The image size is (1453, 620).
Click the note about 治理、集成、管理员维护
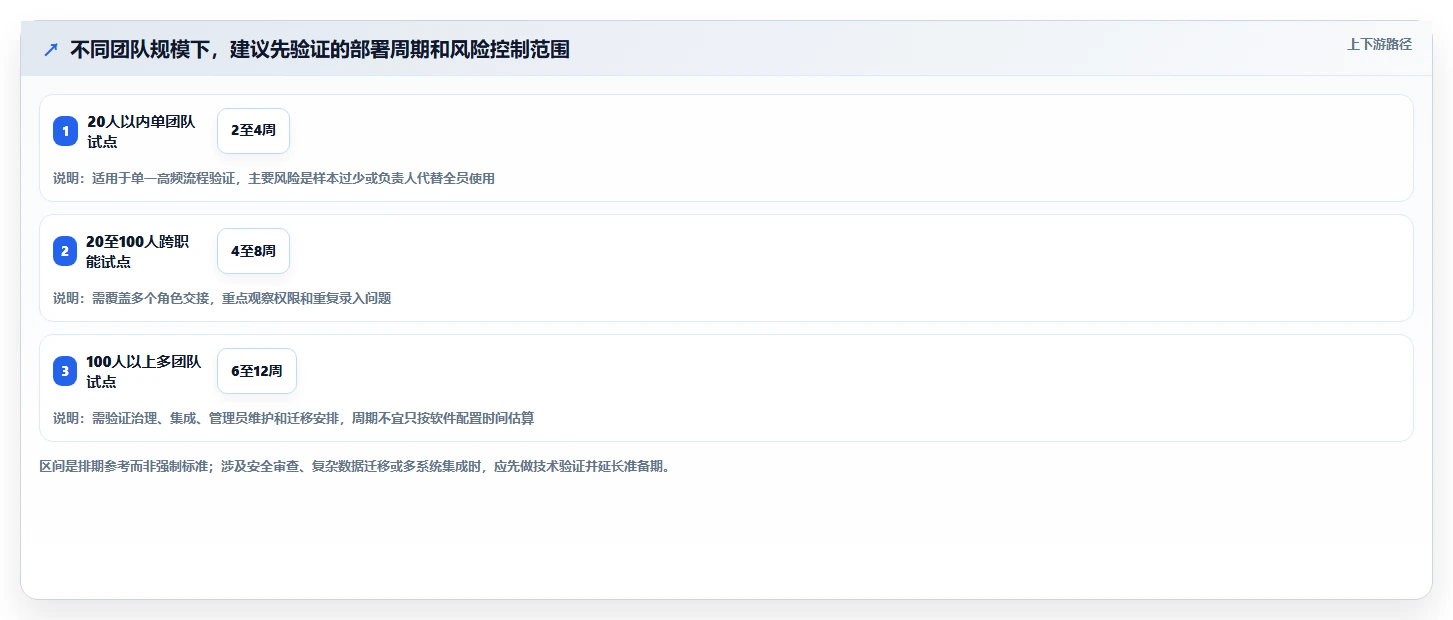[x=293, y=418]
